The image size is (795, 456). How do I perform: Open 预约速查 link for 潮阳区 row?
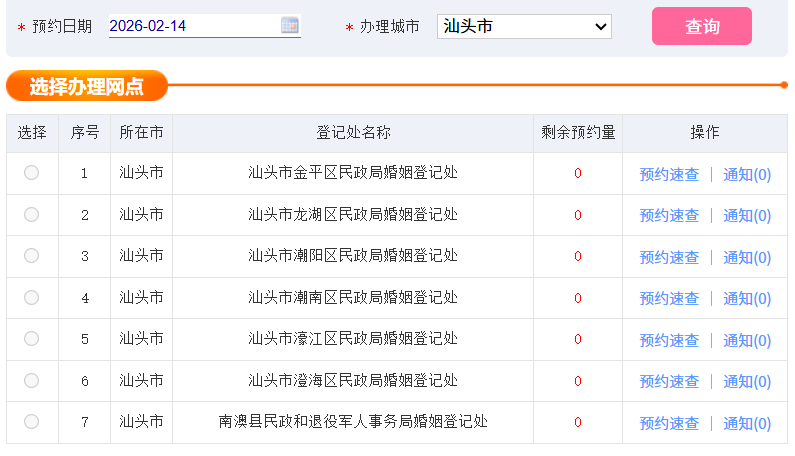click(669, 257)
